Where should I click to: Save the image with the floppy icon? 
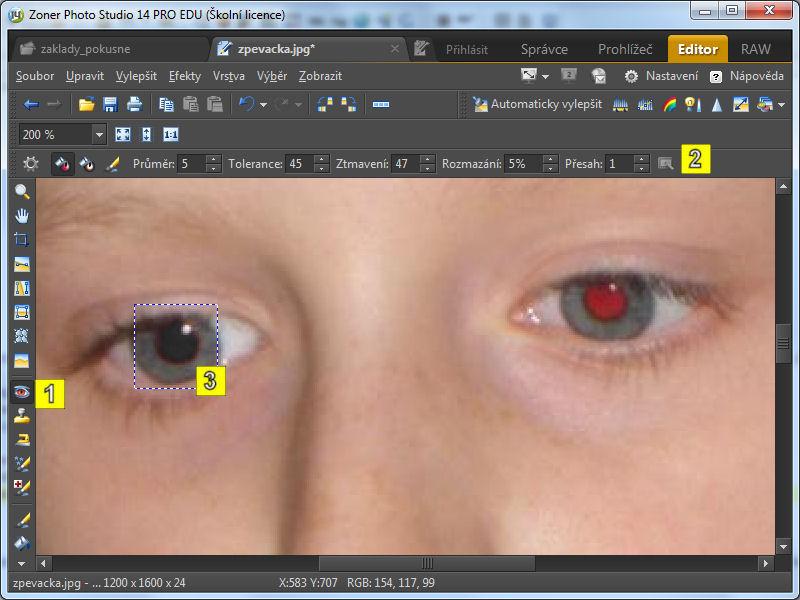(110, 105)
